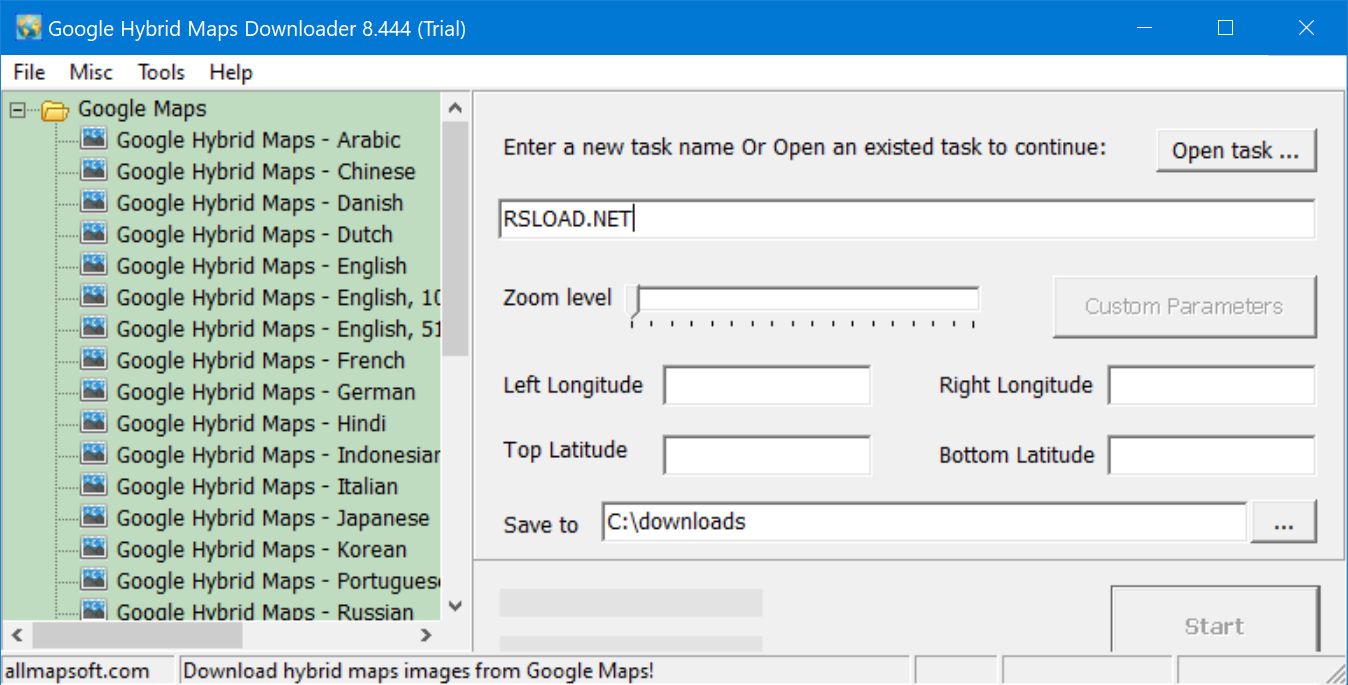
Task: Click allmapsoft.com in status bar
Action: pyautogui.click(x=77, y=671)
